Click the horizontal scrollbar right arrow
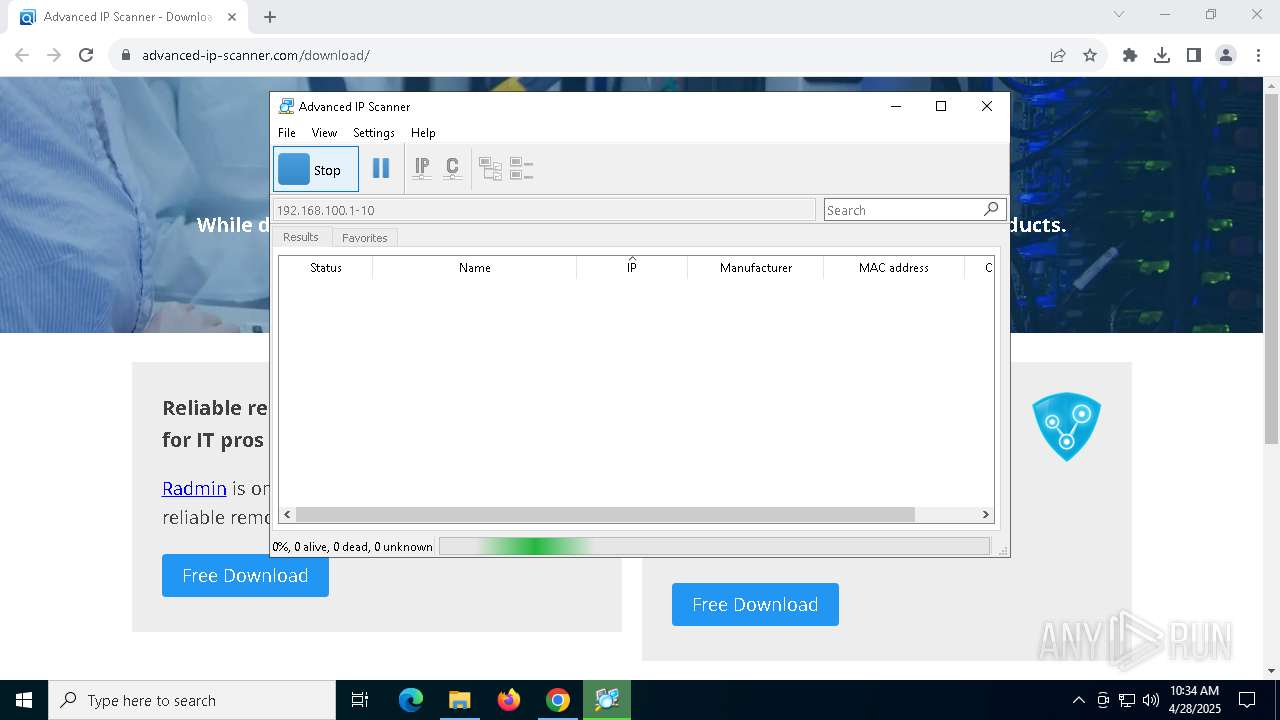The height and width of the screenshot is (720, 1280). [985, 514]
